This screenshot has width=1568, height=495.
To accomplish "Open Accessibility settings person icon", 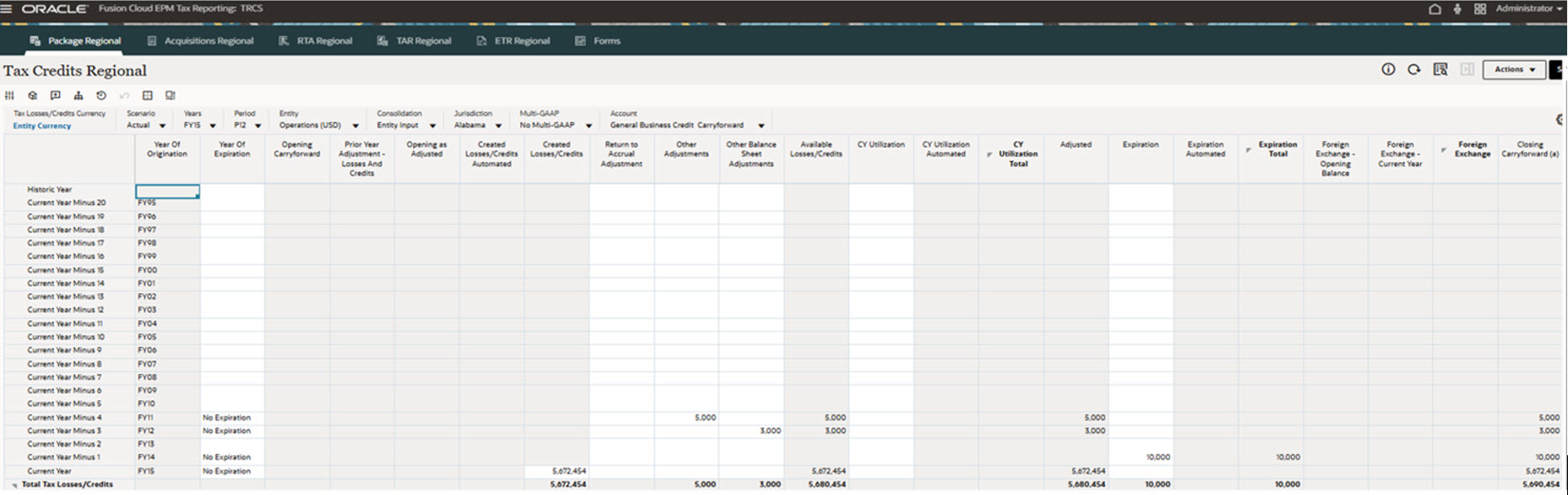I will coord(1457,9).
